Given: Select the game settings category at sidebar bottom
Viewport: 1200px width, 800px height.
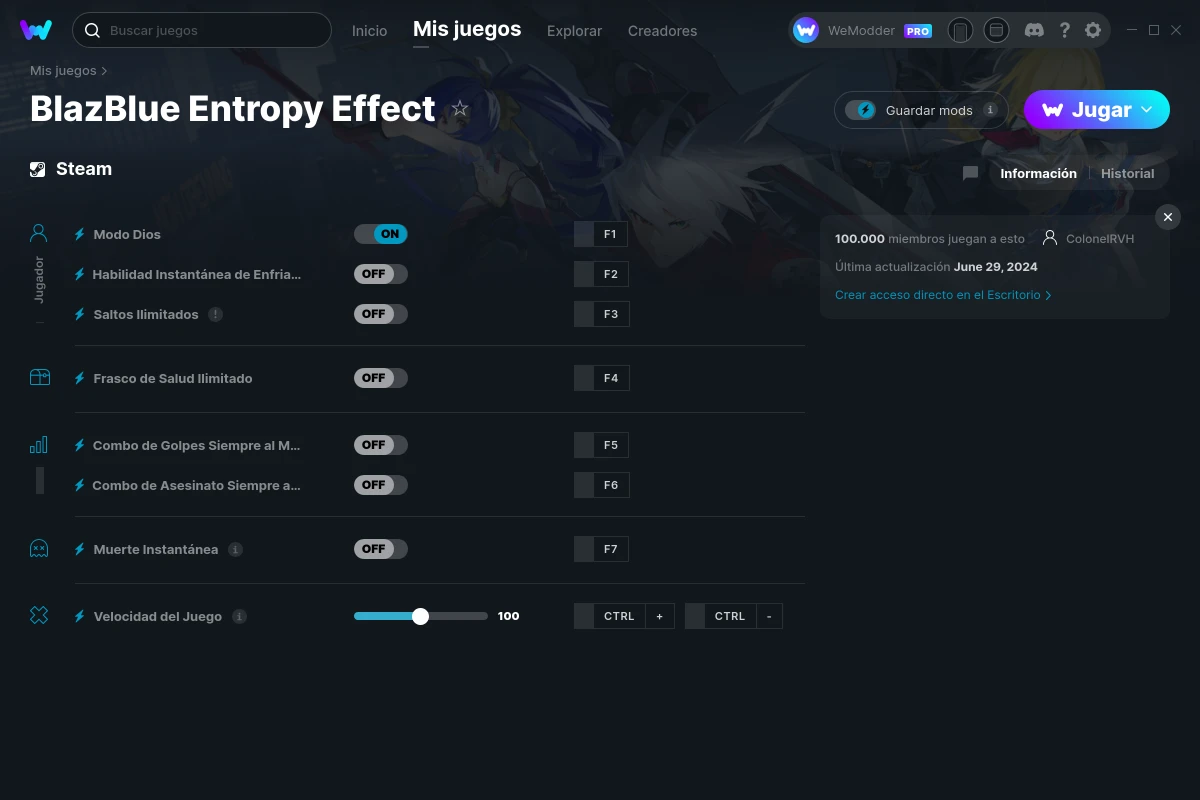Looking at the screenshot, I should click(x=38, y=616).
